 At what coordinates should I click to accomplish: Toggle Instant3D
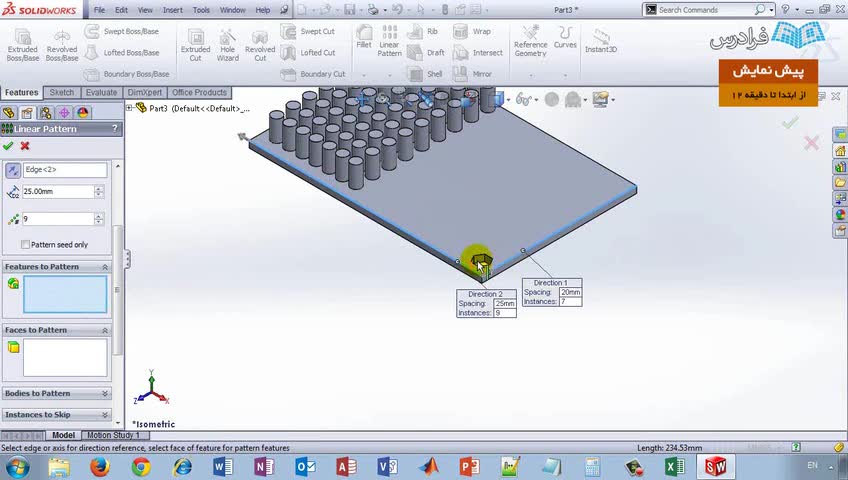[x=601, y=41]
